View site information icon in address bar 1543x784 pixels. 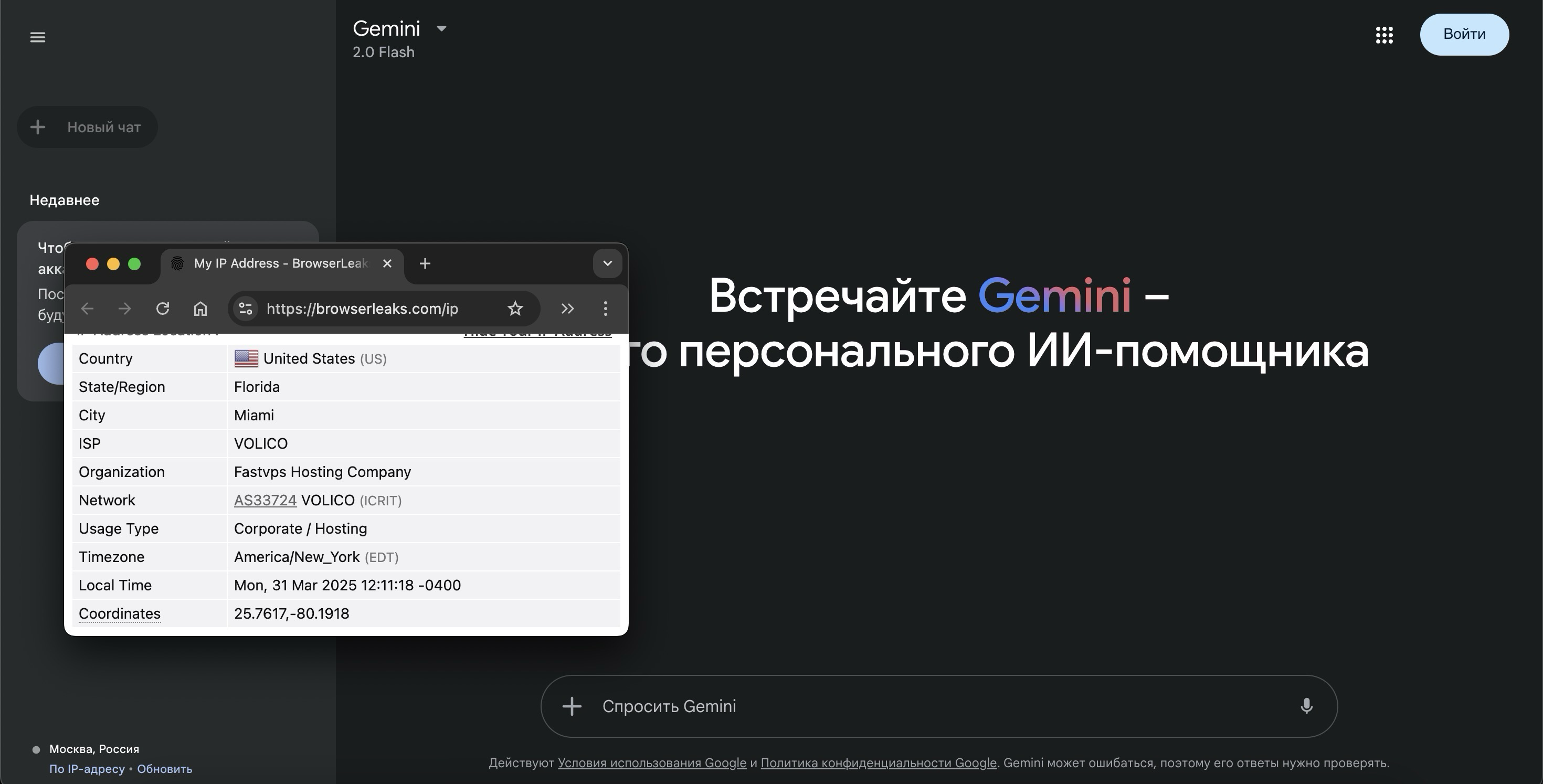pyautogui.click(x=246, y=309)
